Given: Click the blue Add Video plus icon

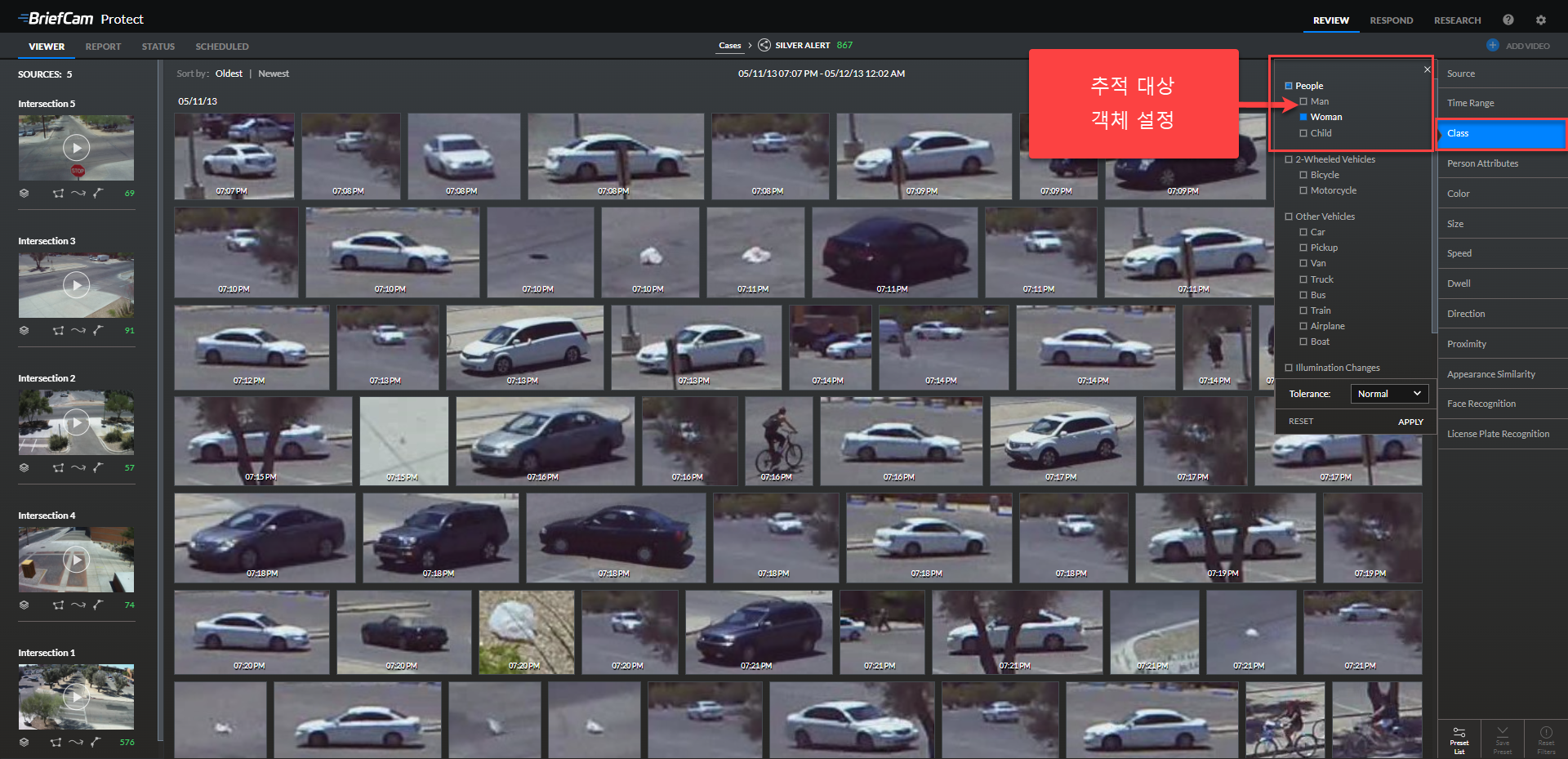Looking at the screenshot, I should coord(1492,46).
